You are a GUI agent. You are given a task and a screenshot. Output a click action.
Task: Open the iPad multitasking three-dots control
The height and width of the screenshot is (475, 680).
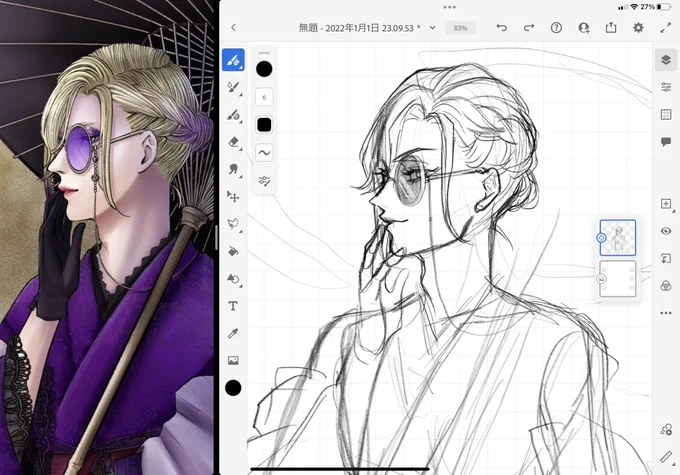click(x=450, y=7)
